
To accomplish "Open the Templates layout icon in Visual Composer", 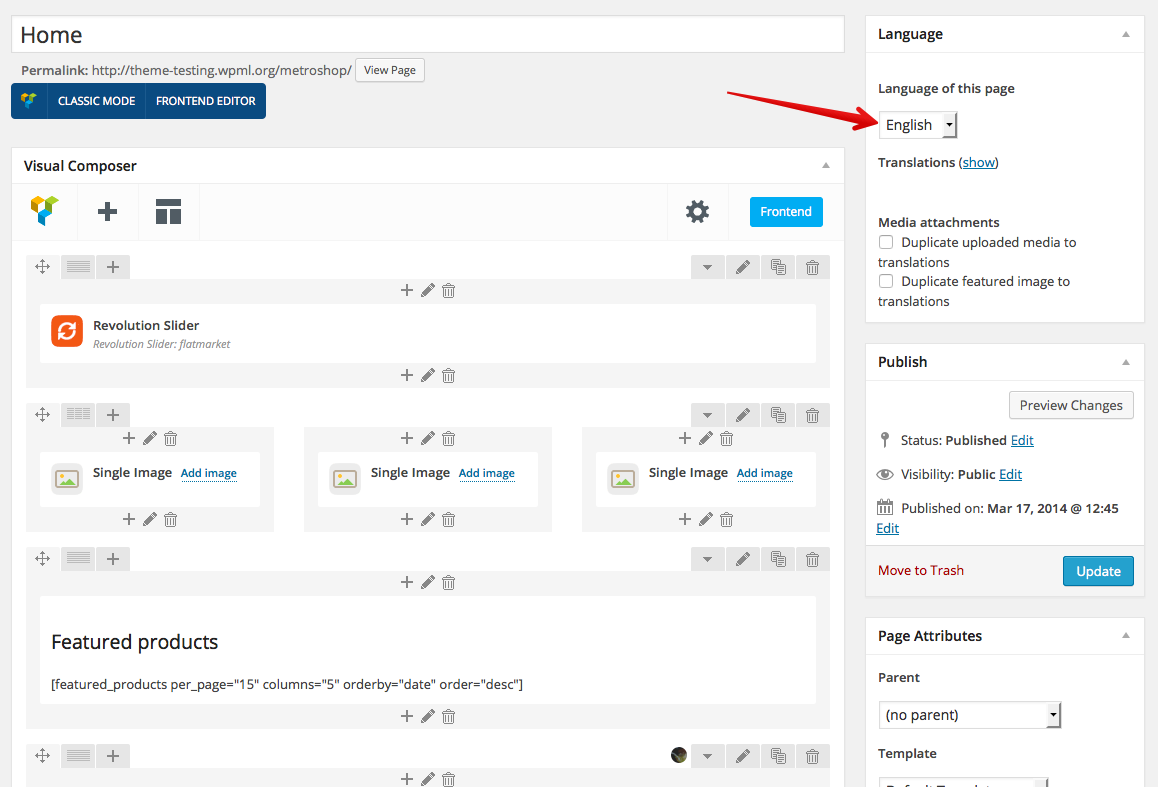I will point(168,212).
